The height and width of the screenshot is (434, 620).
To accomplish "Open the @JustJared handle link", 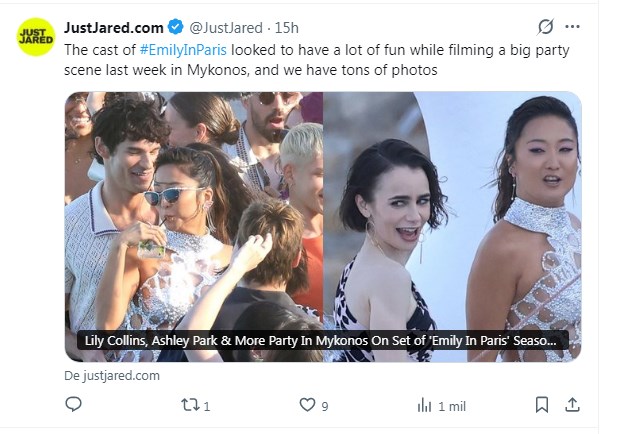I will 226,28.
